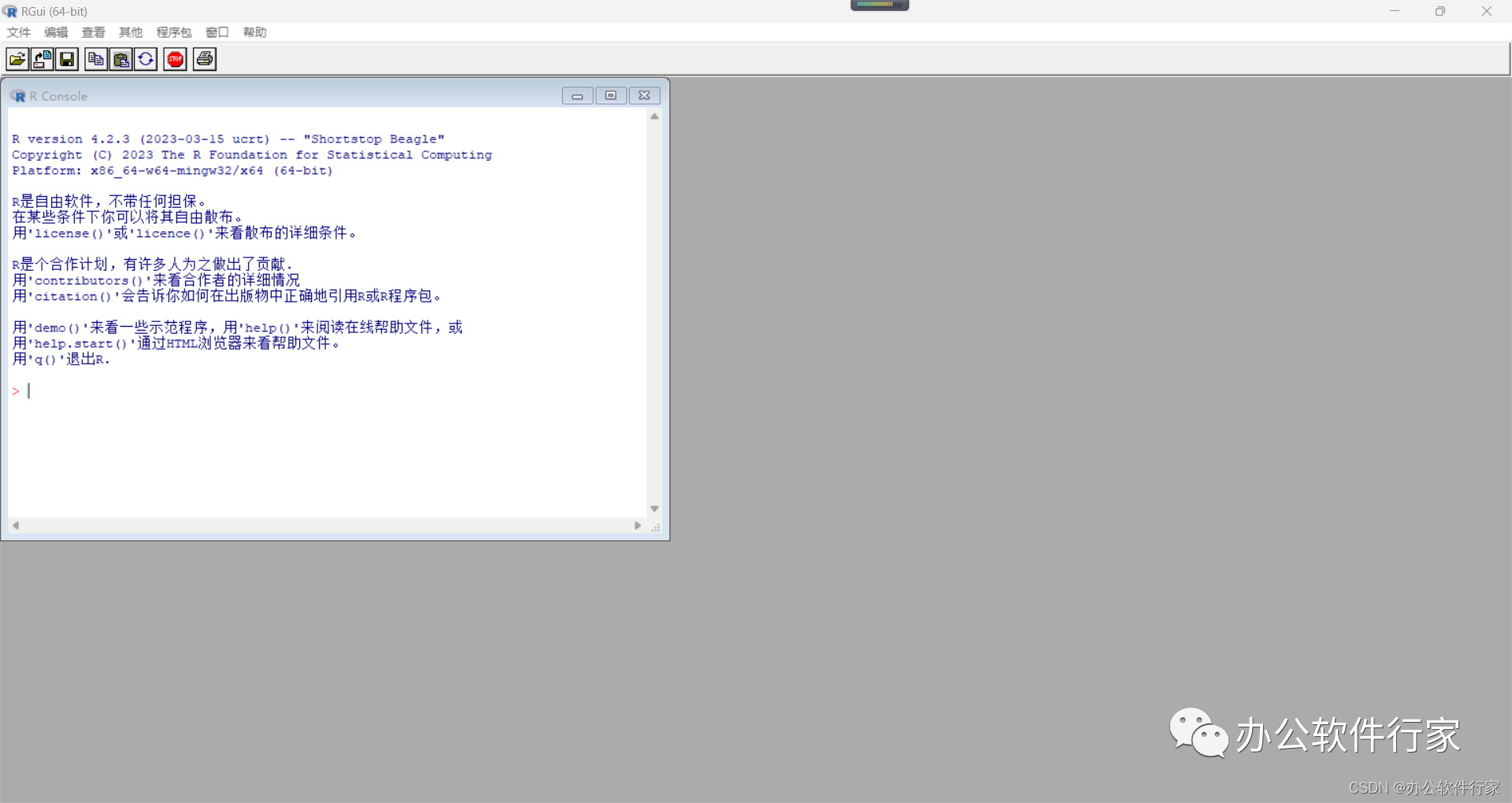Click the 'help.start()' text line
The image size is (1512, 803).
[x=176, y=343]
